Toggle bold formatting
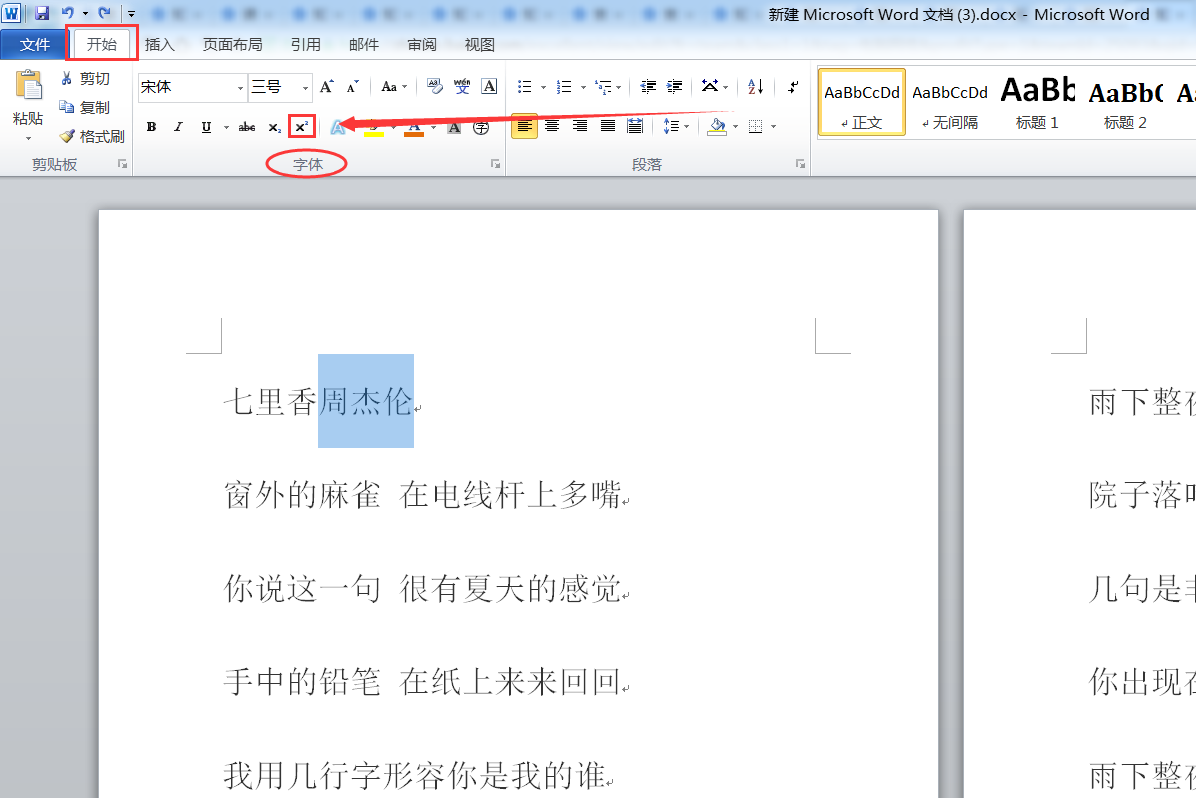This screenshot has width=1196, height=798. [151, 127]
